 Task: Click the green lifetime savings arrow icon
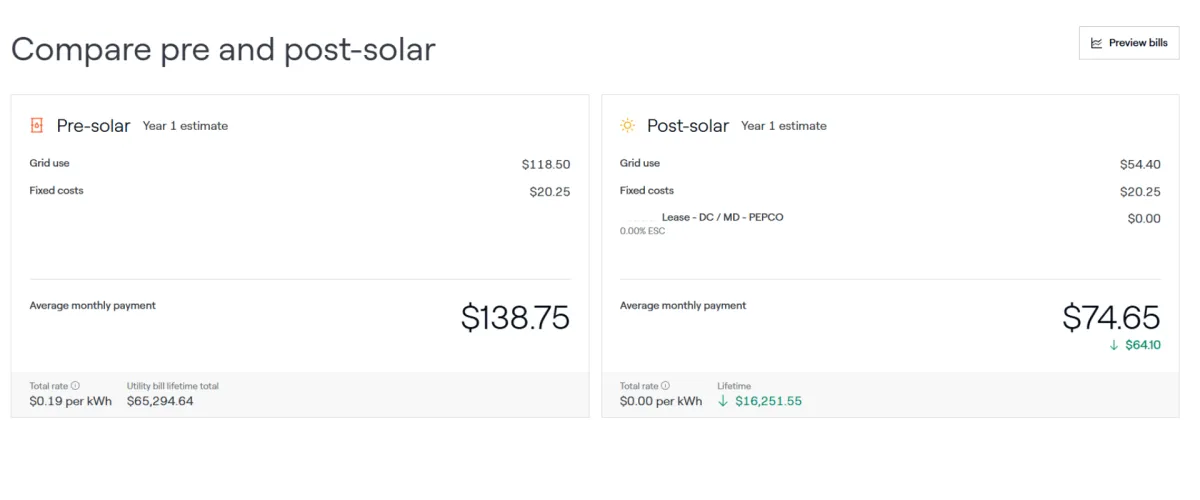723,401
